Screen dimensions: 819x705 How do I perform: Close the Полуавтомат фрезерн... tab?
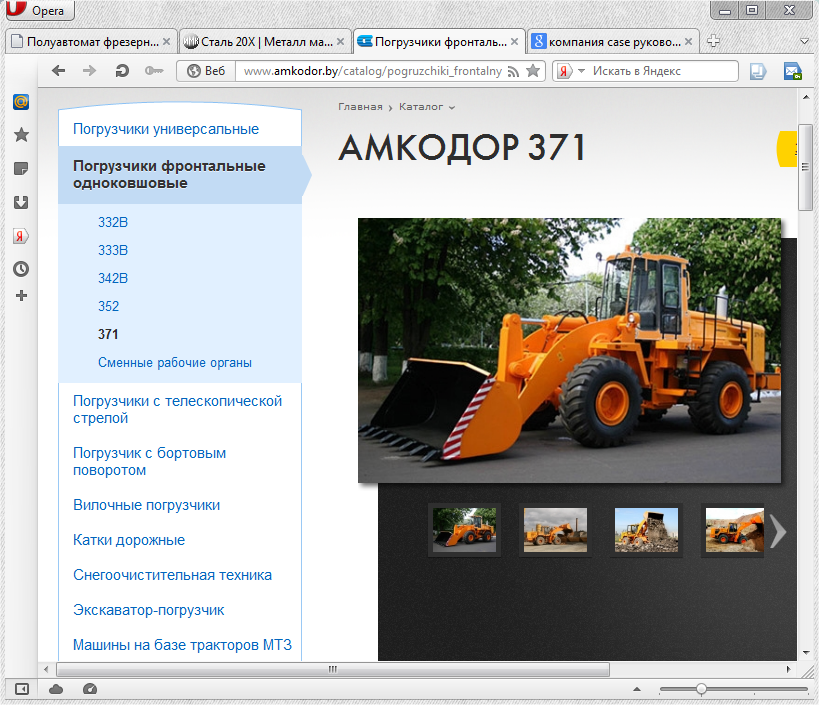tap(166, 42)
